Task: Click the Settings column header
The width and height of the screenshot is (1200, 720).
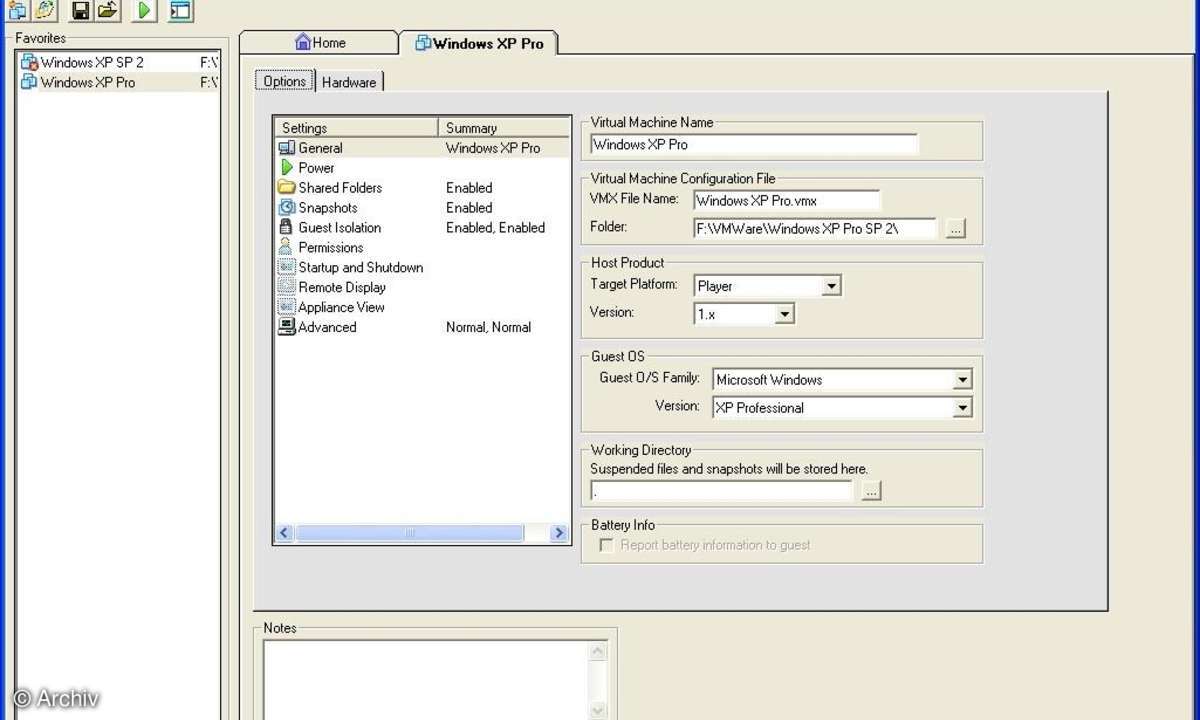Action: pos(356,128)
